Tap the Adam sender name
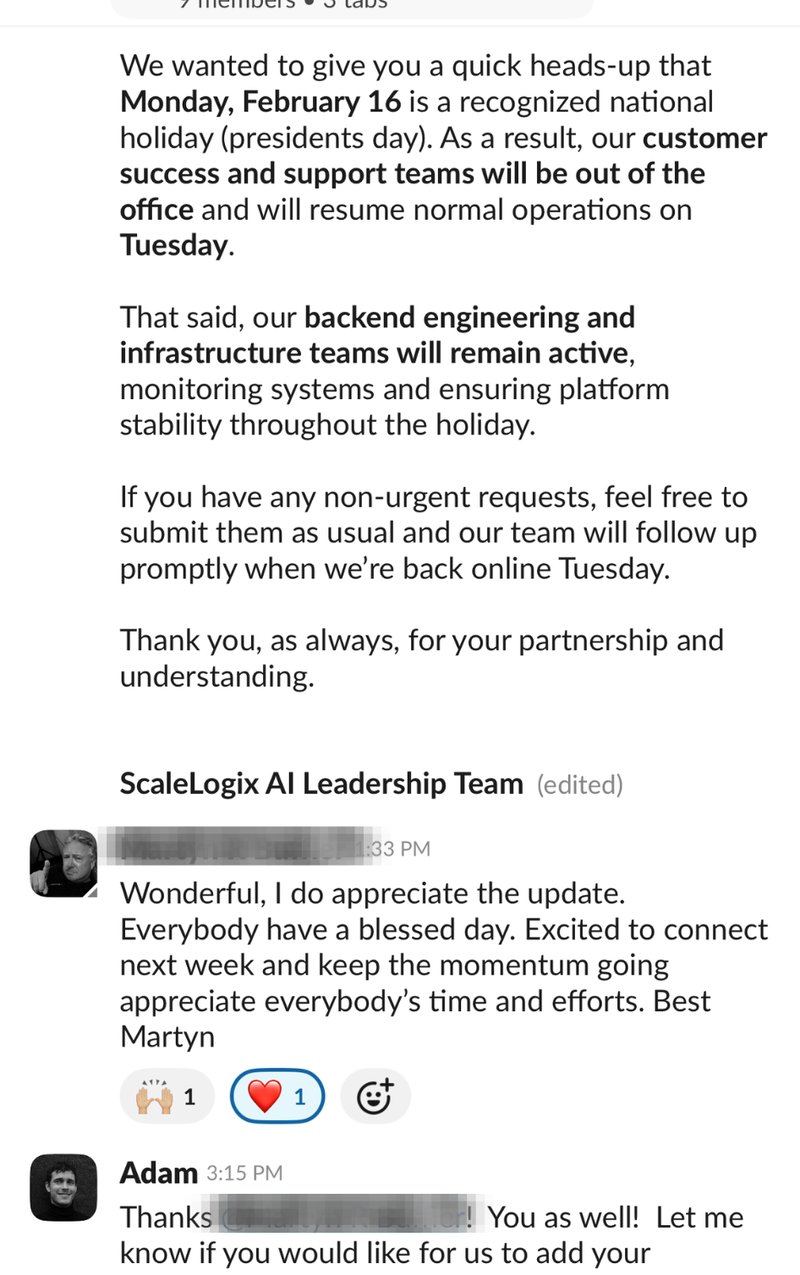Viewport: 800px width, 1275px height. coord(159,1172)
